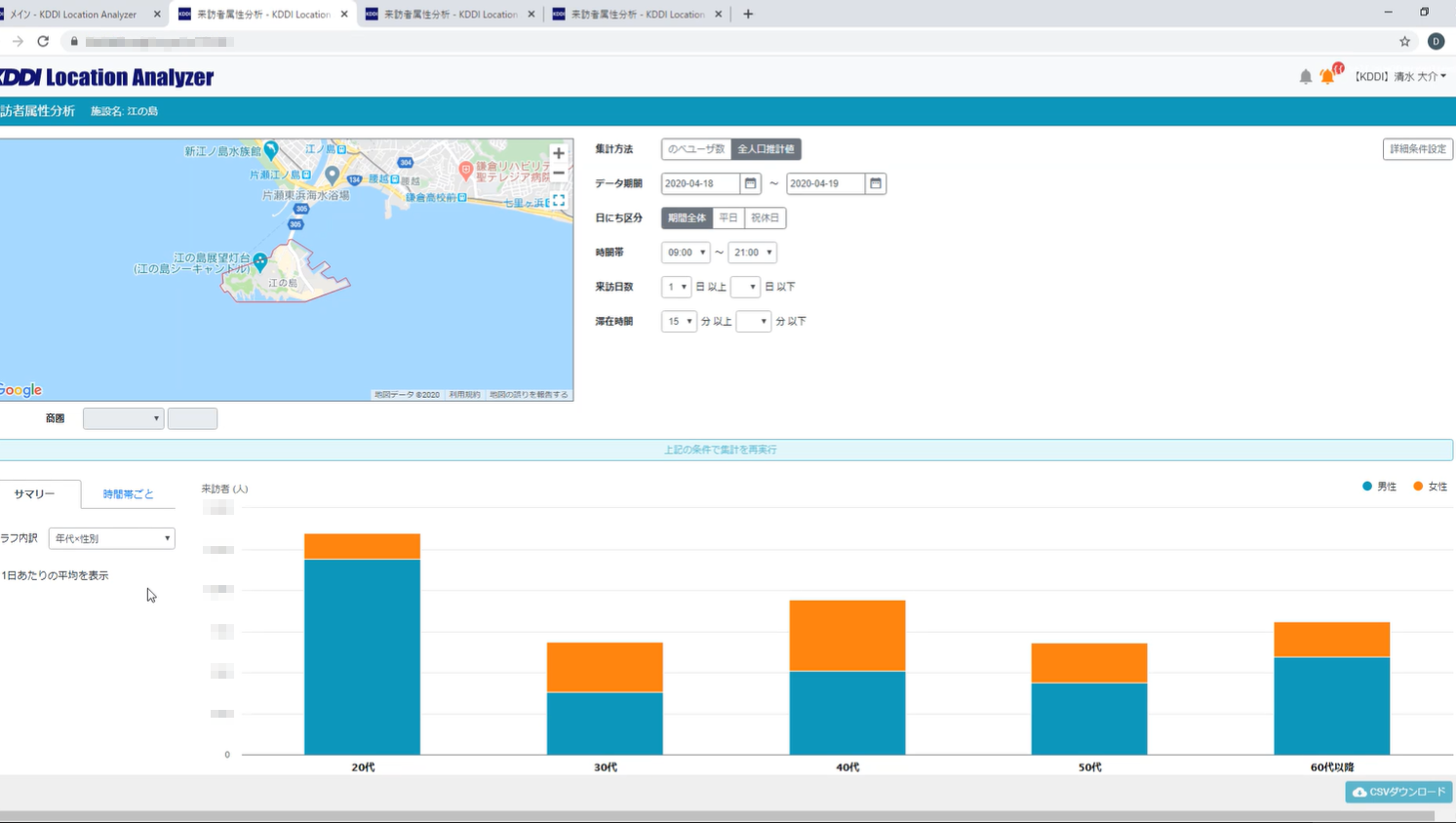
Task: Open the end time 21:00 dropdown
Action: point(752,253)
